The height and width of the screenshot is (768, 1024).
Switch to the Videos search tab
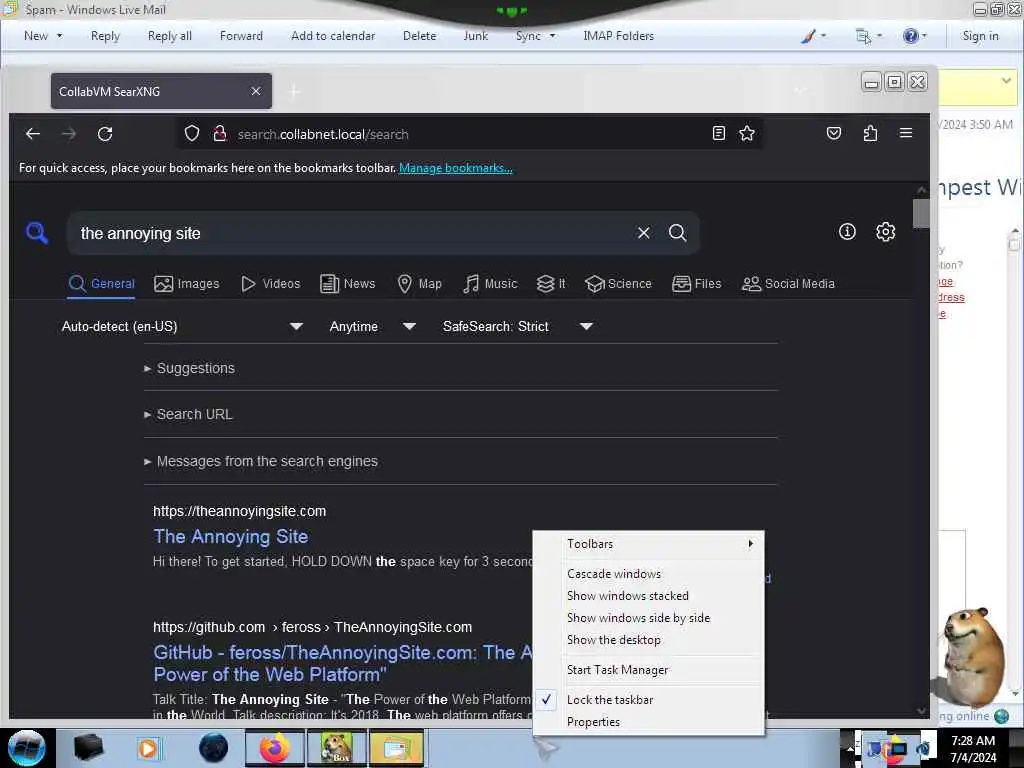270,283
